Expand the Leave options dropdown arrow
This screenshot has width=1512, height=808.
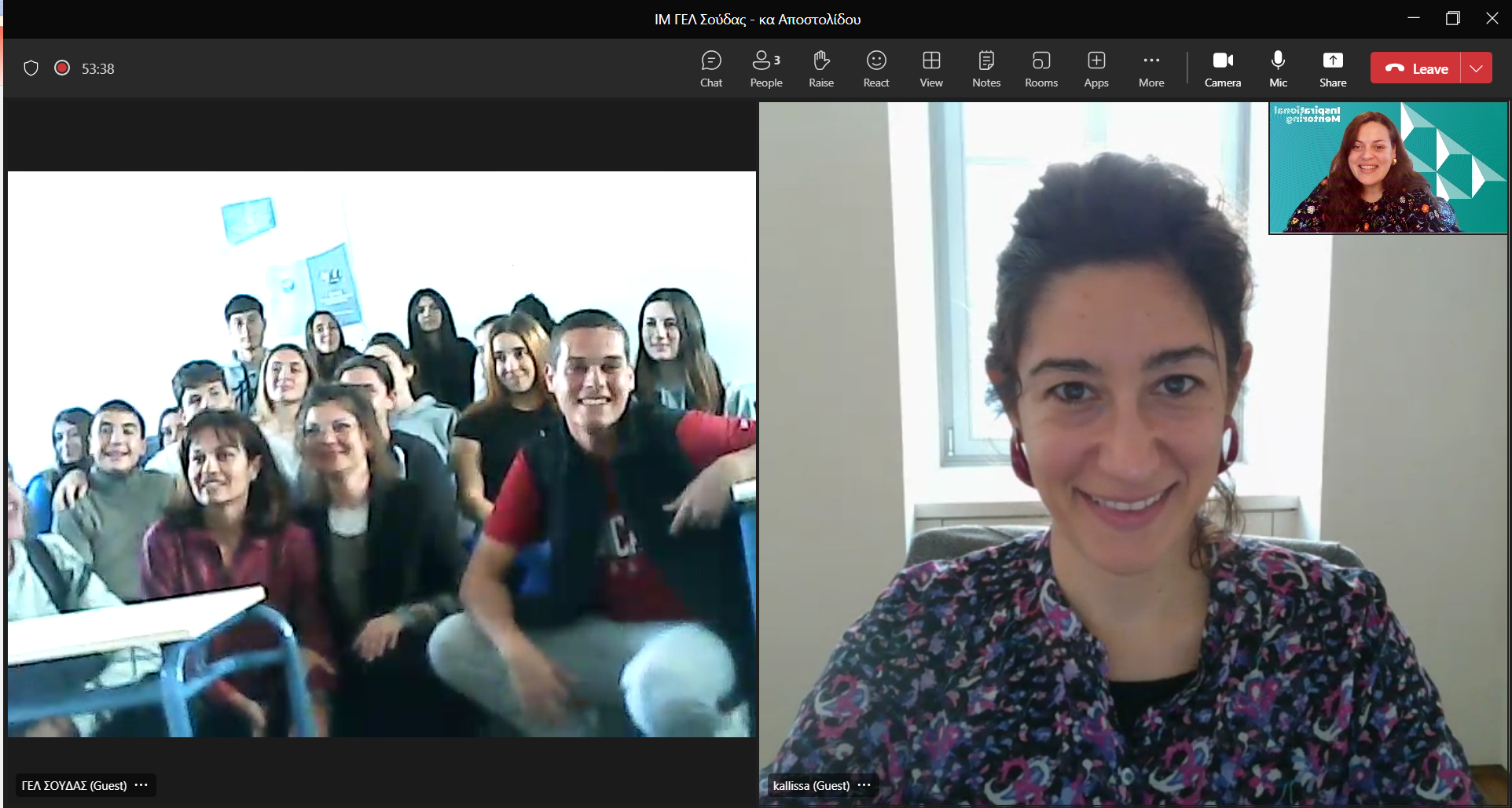[1477, 68]
